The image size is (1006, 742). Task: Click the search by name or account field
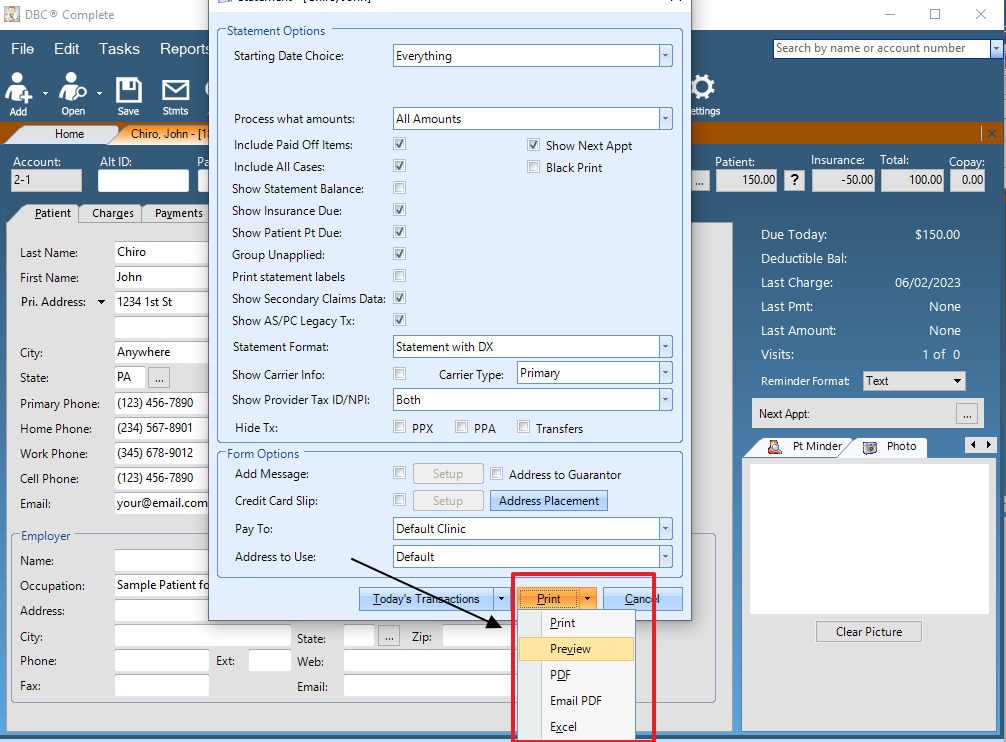pyautogui.click(x=880, y=48)
